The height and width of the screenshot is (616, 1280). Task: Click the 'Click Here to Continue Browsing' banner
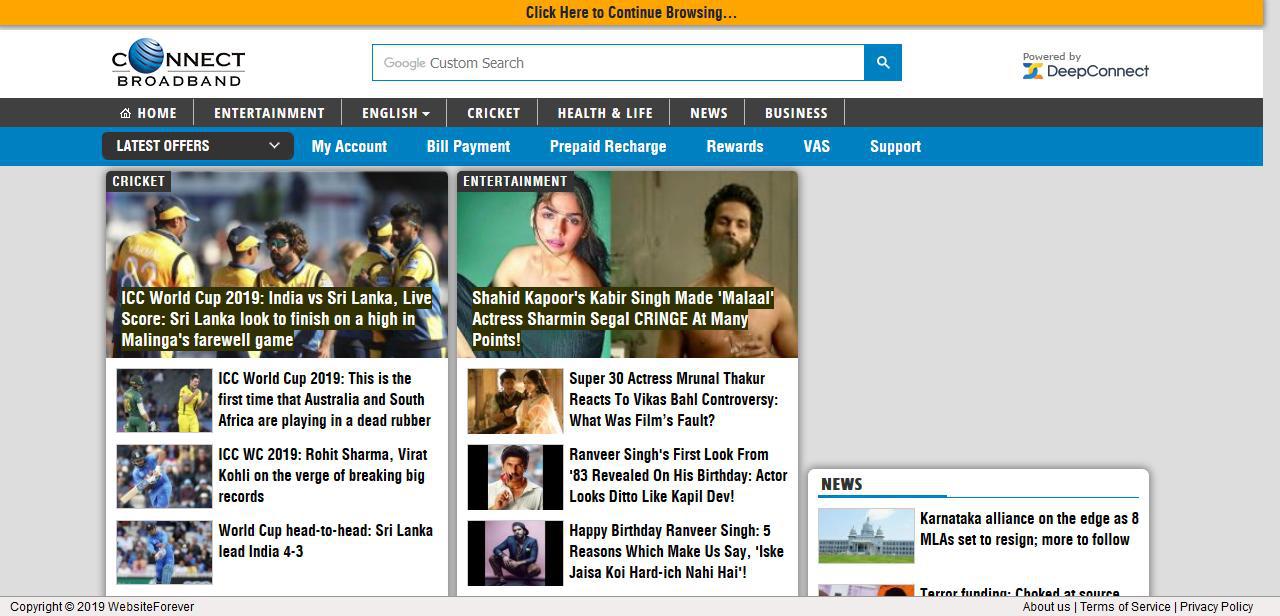pyautogui.click(x=631, y=13)
